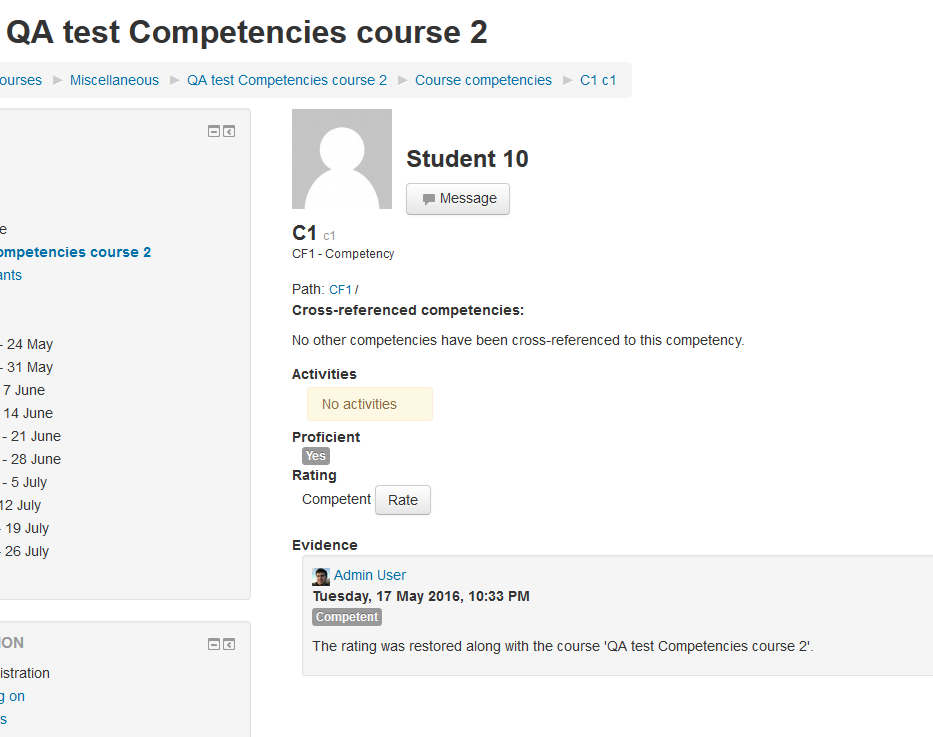Navigate to the Course competencies breadcrumb
The image size is (933, 737).
[483, 80]
